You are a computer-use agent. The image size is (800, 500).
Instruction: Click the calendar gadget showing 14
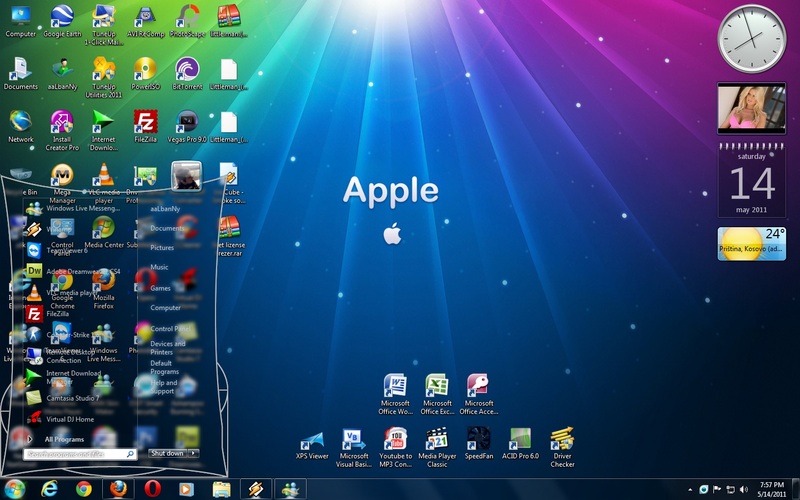point(752,181)
